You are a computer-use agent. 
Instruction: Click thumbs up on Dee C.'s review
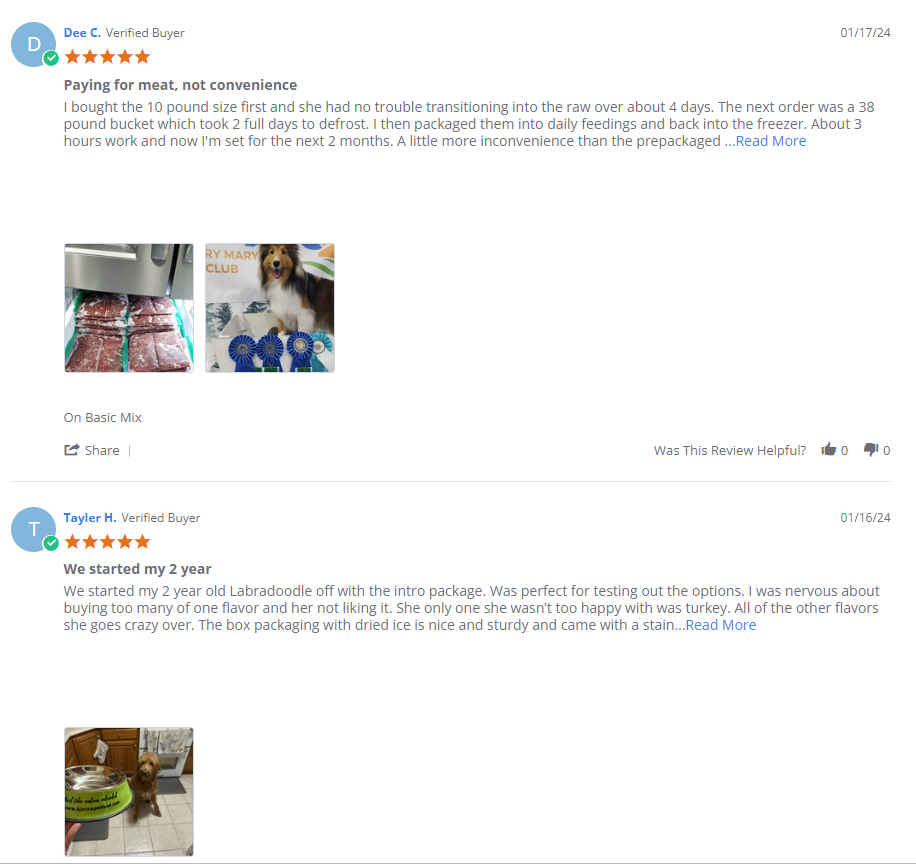[x=828, y=449]
